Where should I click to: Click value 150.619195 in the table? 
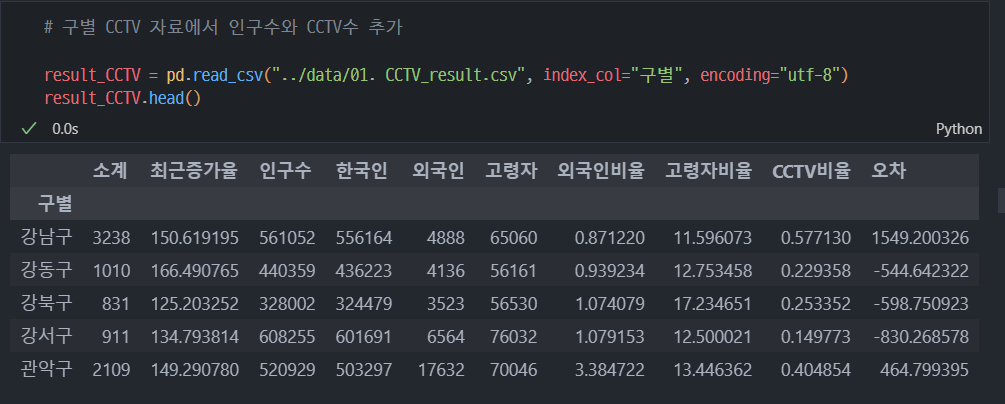point(195,238)
